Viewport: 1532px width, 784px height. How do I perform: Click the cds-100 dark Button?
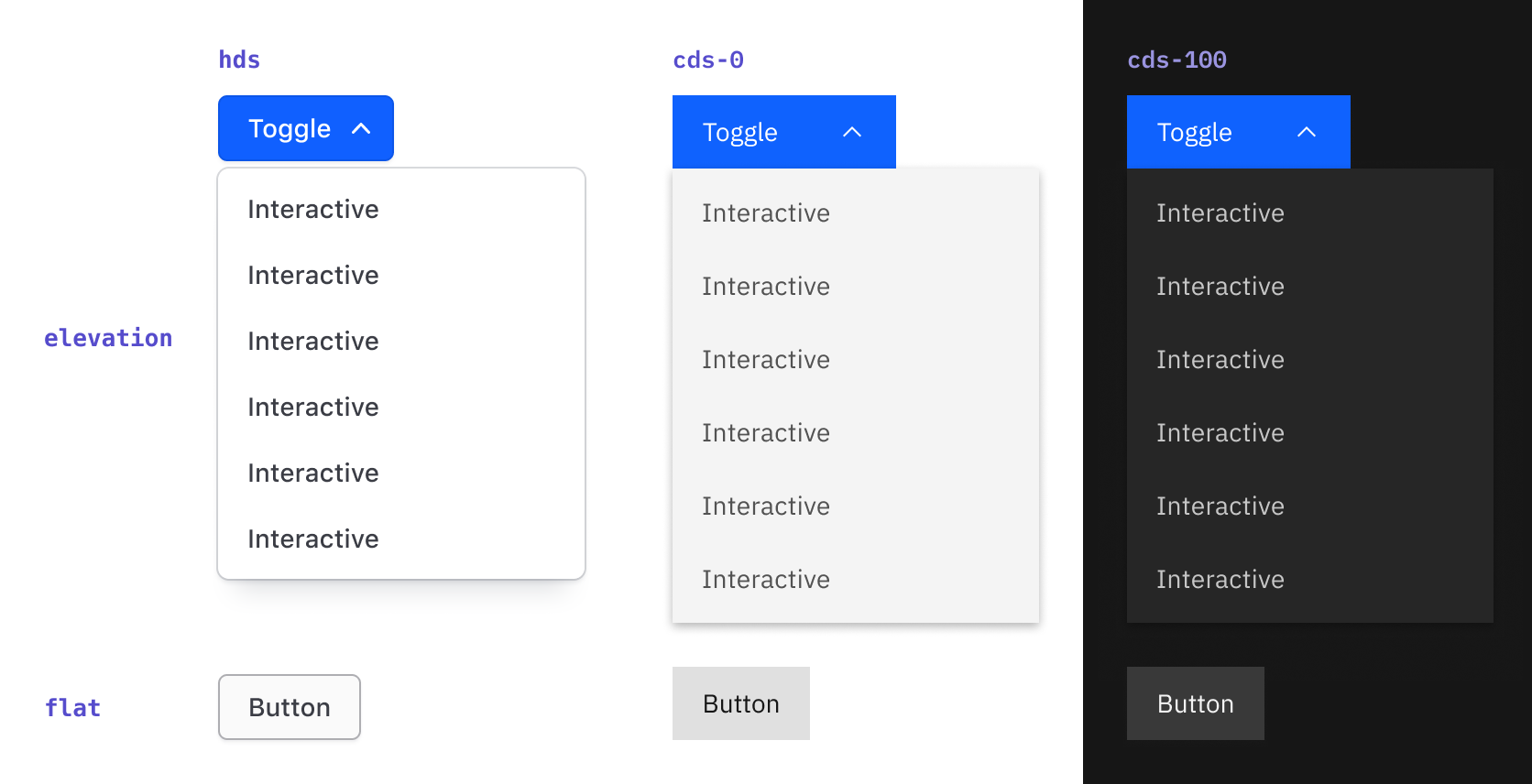pyautogui.click(x=1196, y=703)
